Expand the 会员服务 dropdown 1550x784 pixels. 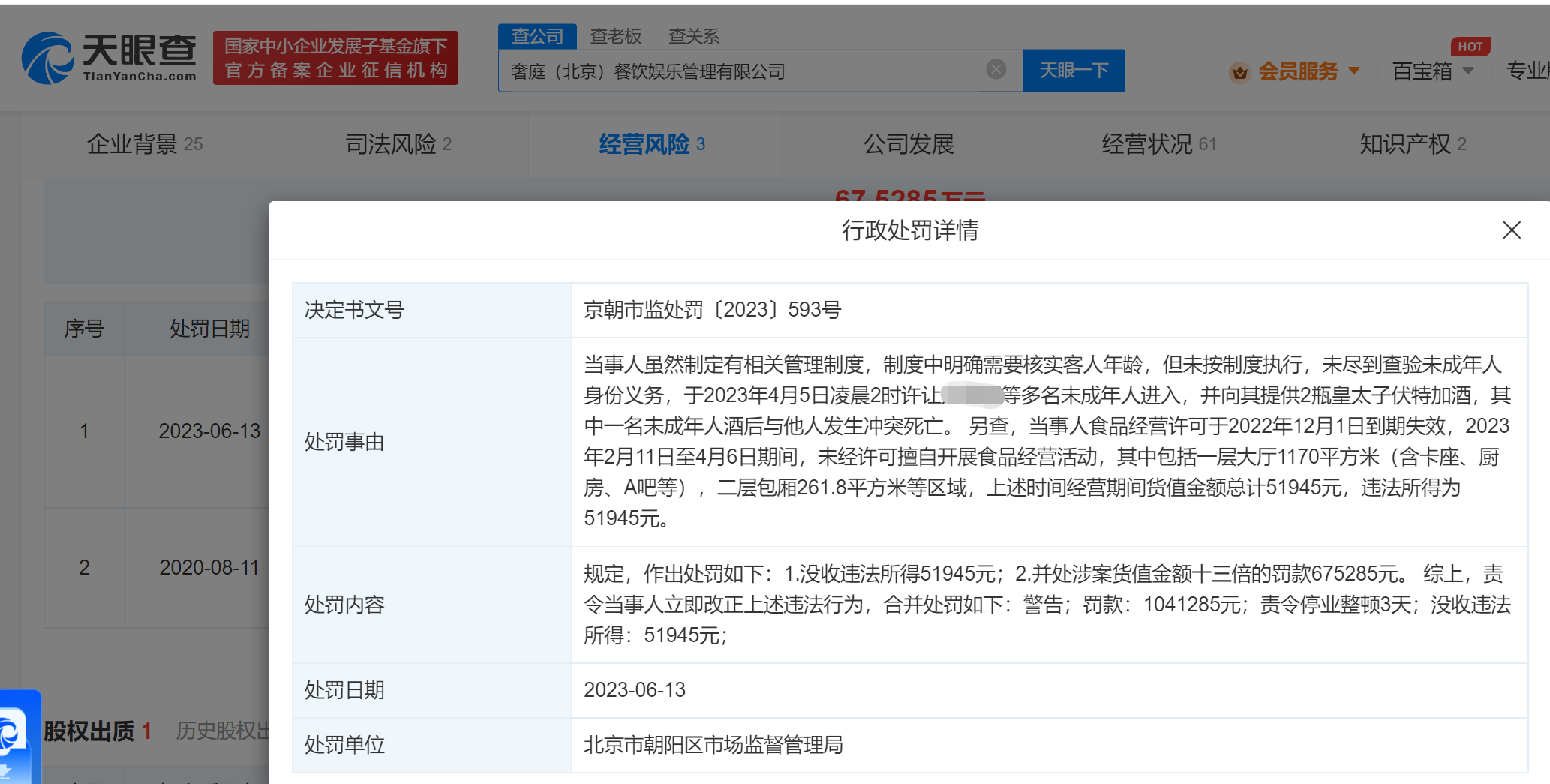click(1354, 71)
